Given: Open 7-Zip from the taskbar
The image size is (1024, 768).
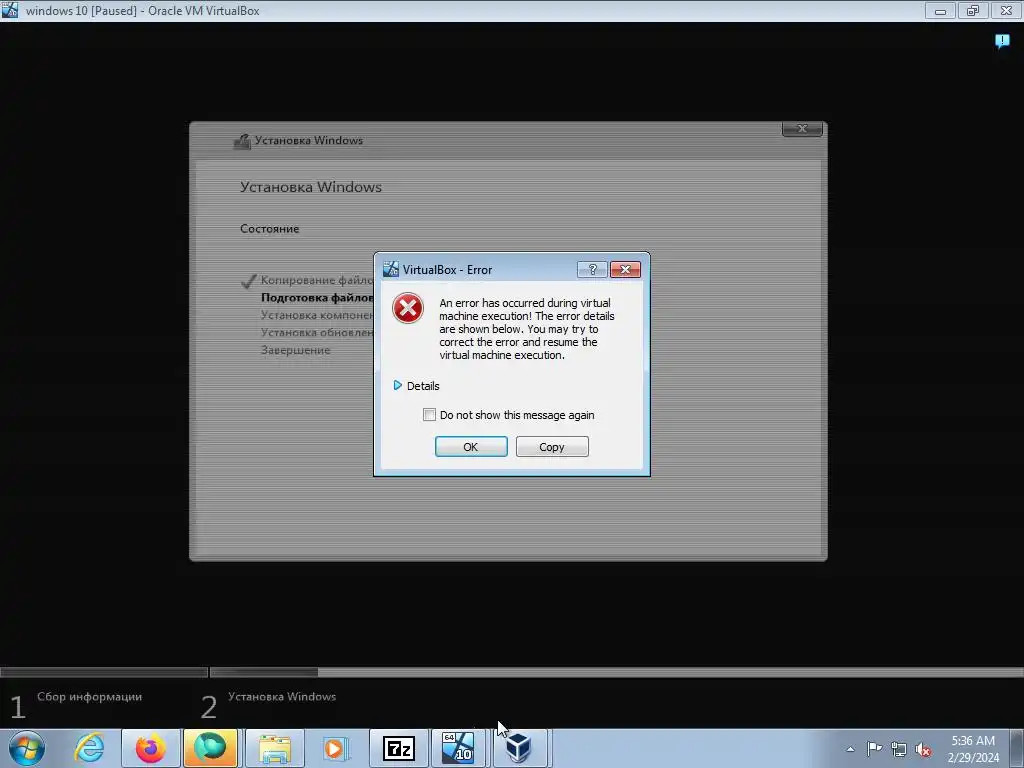Looking at the screenshot, I should point(398,748).
